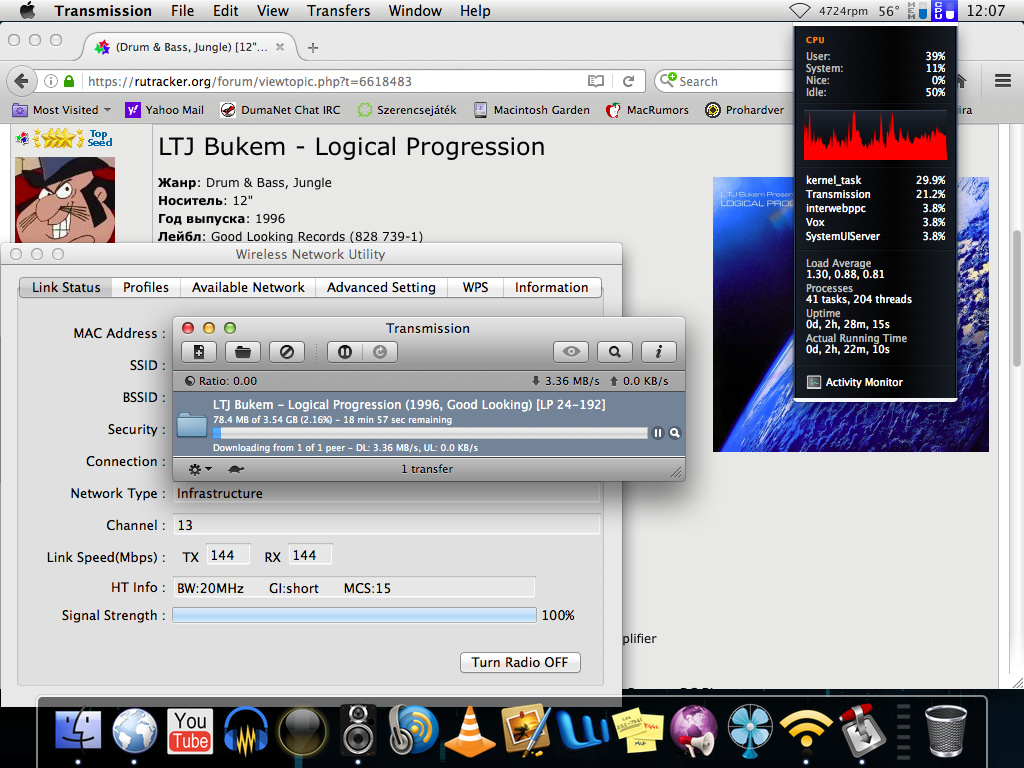Open the Macintosh Garden bookmark

tap(532, 110)
